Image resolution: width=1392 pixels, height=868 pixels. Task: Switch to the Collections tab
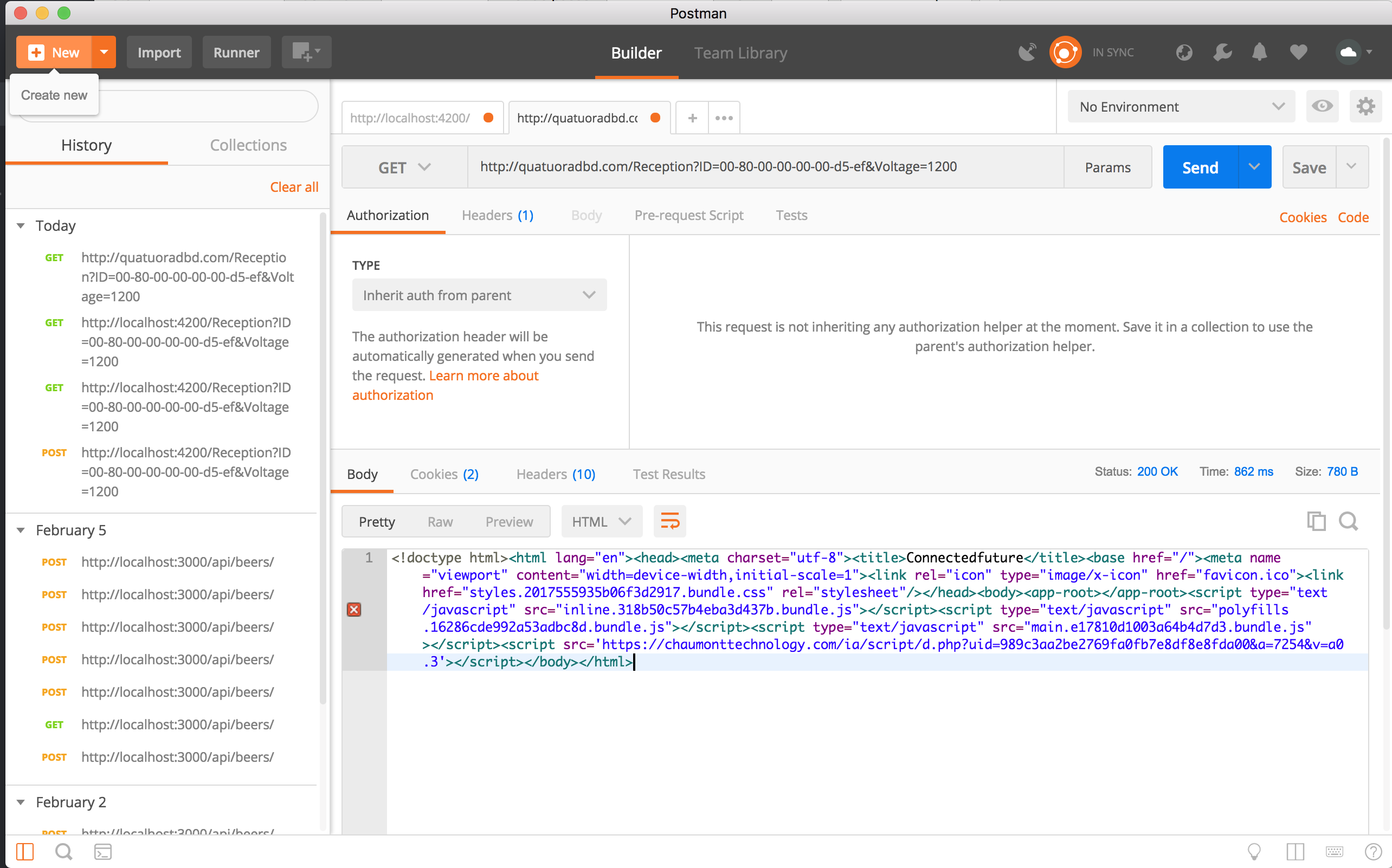pos(248,145)
